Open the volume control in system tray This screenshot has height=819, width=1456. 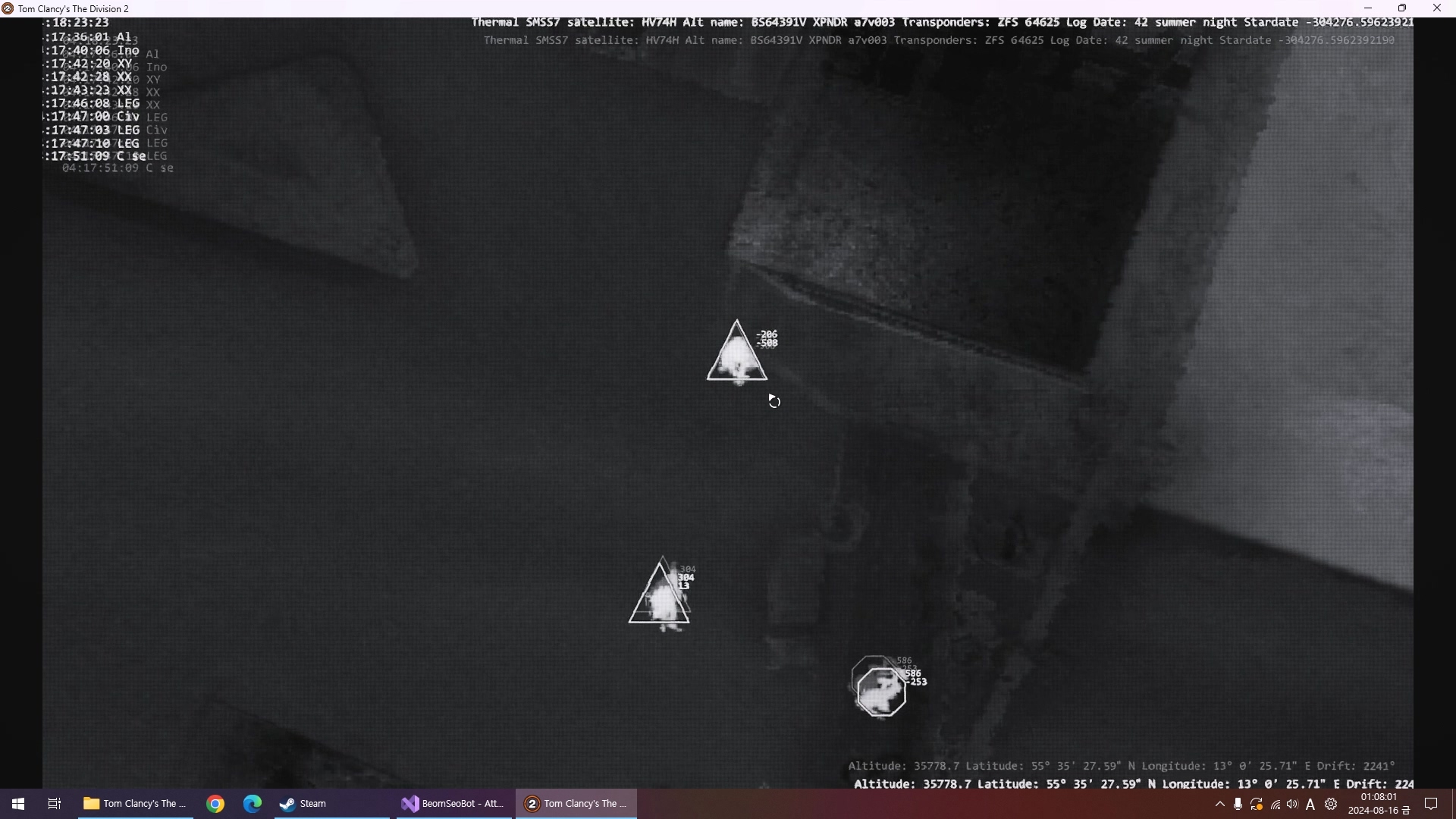[x=1293, y=805]
